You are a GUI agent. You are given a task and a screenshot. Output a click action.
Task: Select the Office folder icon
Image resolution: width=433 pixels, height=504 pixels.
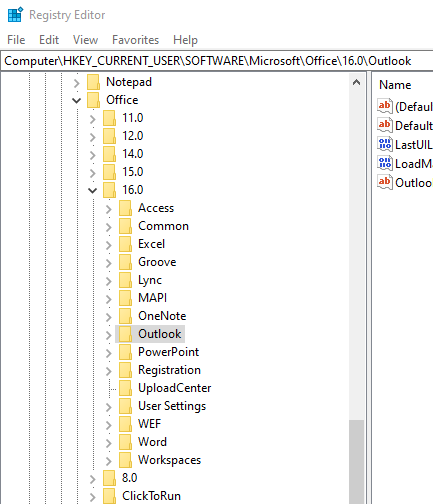pyautogui.click(x=93, y=100)
